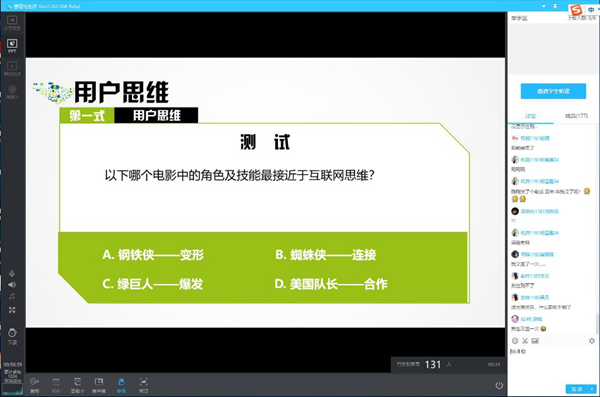Click the end-class clock icon in sidebar
600x397 pixels.
click(12, 336)
